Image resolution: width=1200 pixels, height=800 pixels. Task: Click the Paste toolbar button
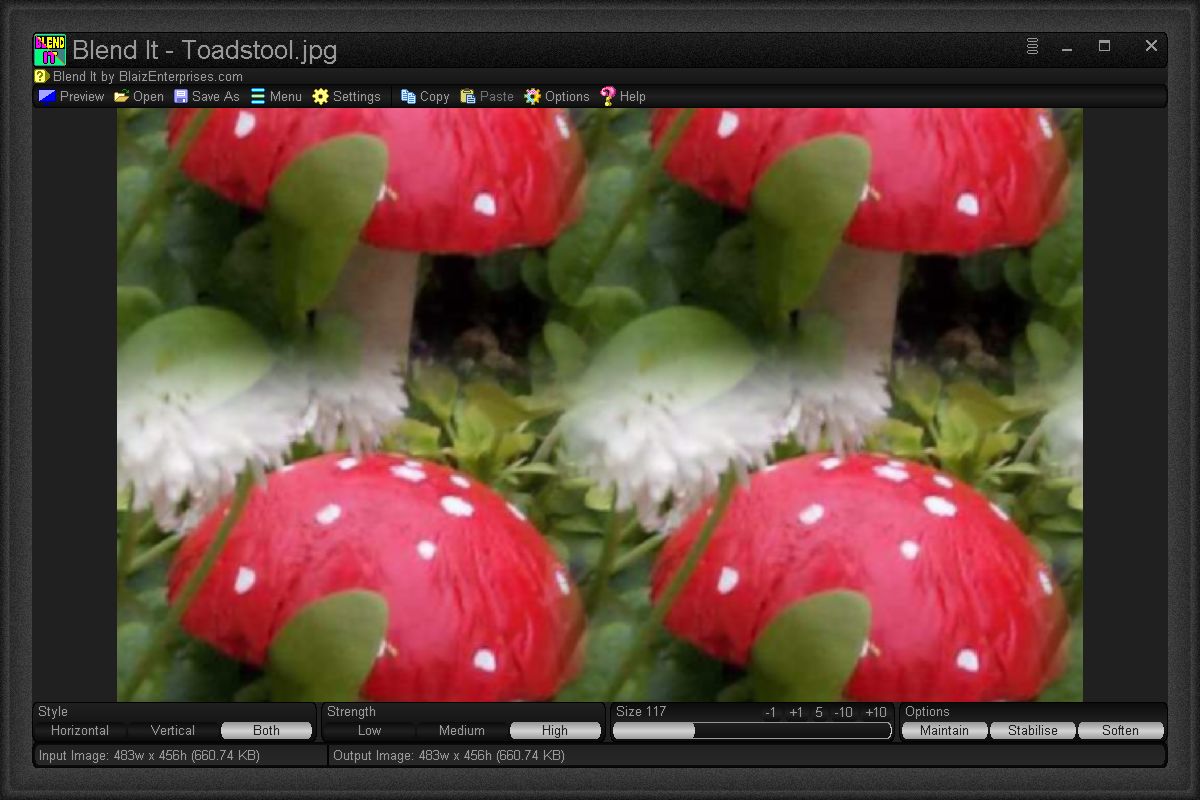(487, 96)
